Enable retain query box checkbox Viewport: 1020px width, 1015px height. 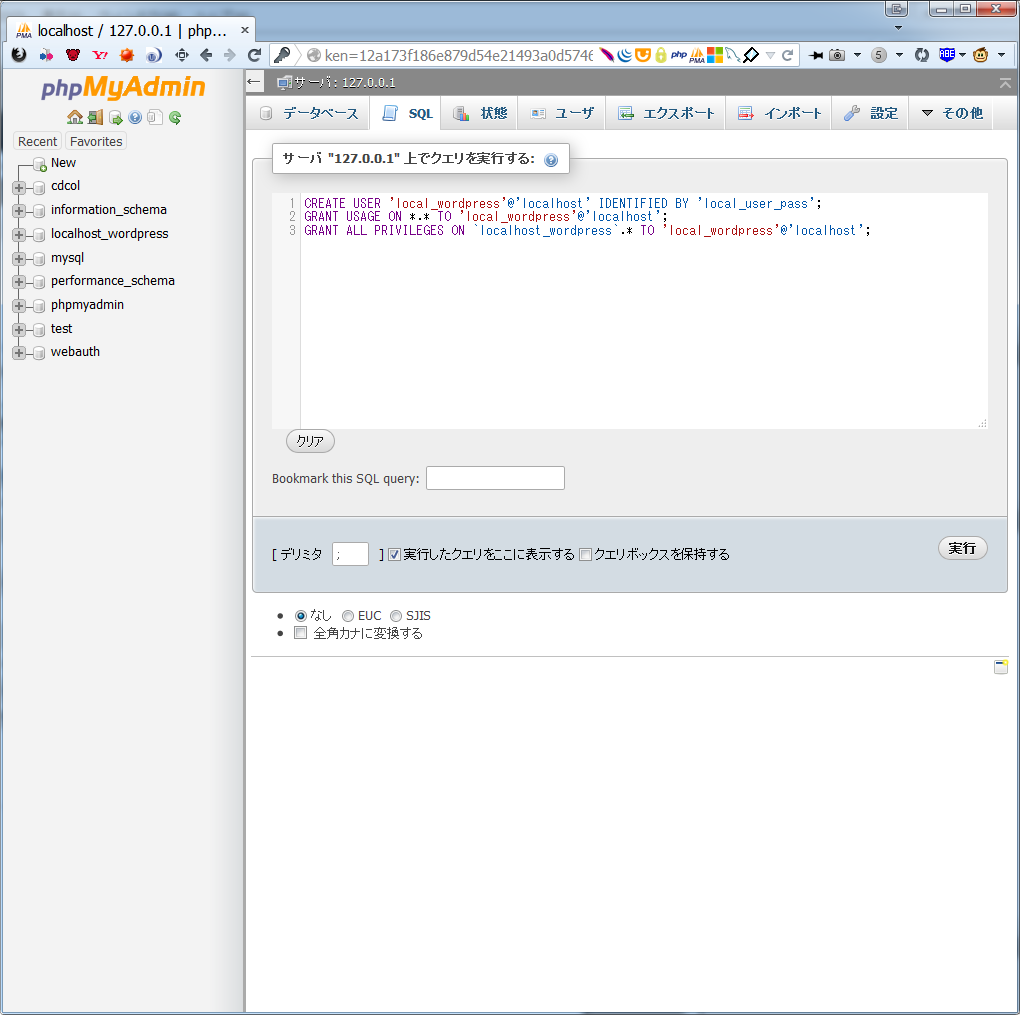585,554
